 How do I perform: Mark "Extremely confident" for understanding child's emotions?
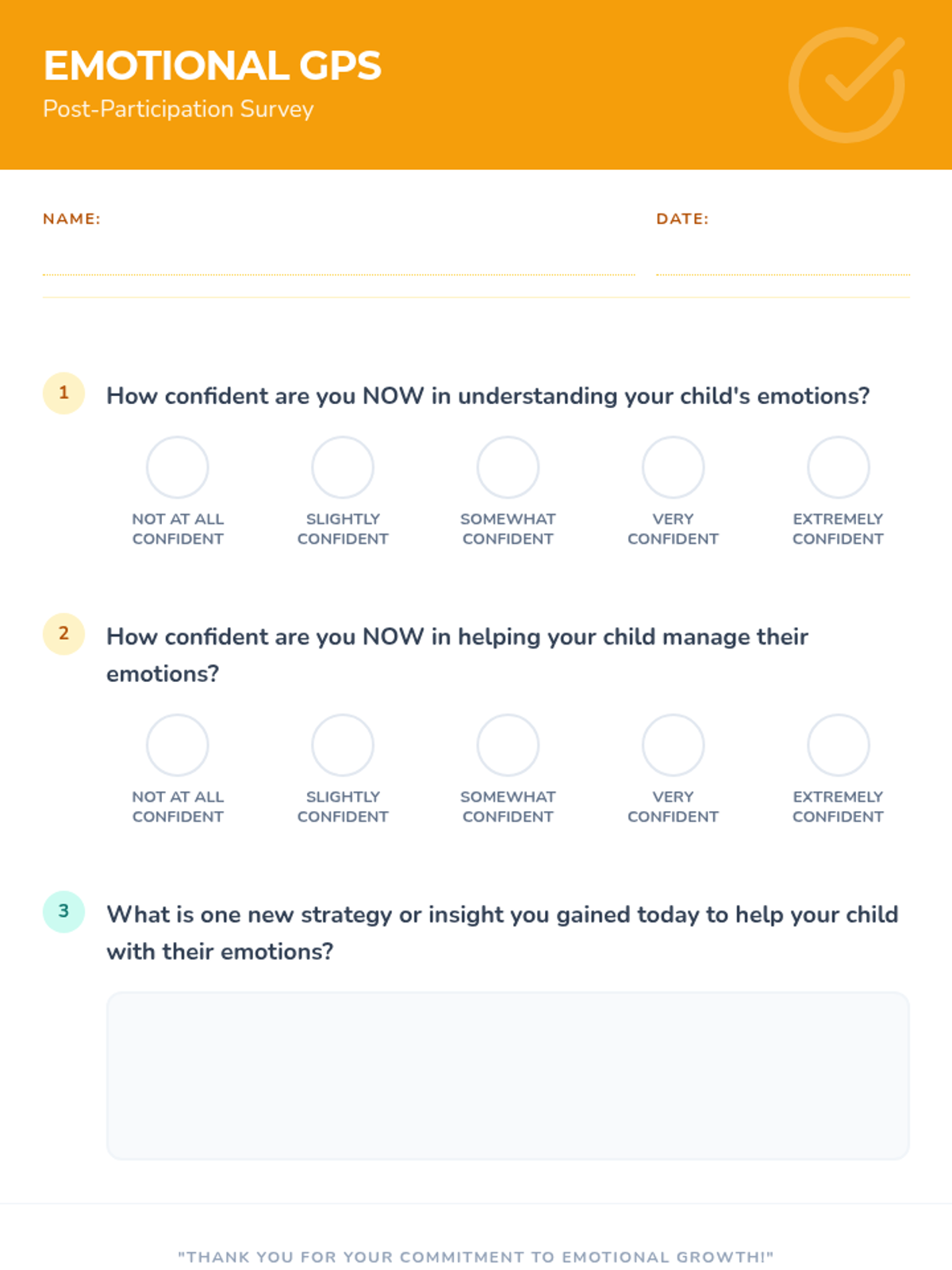coord(838,468)
